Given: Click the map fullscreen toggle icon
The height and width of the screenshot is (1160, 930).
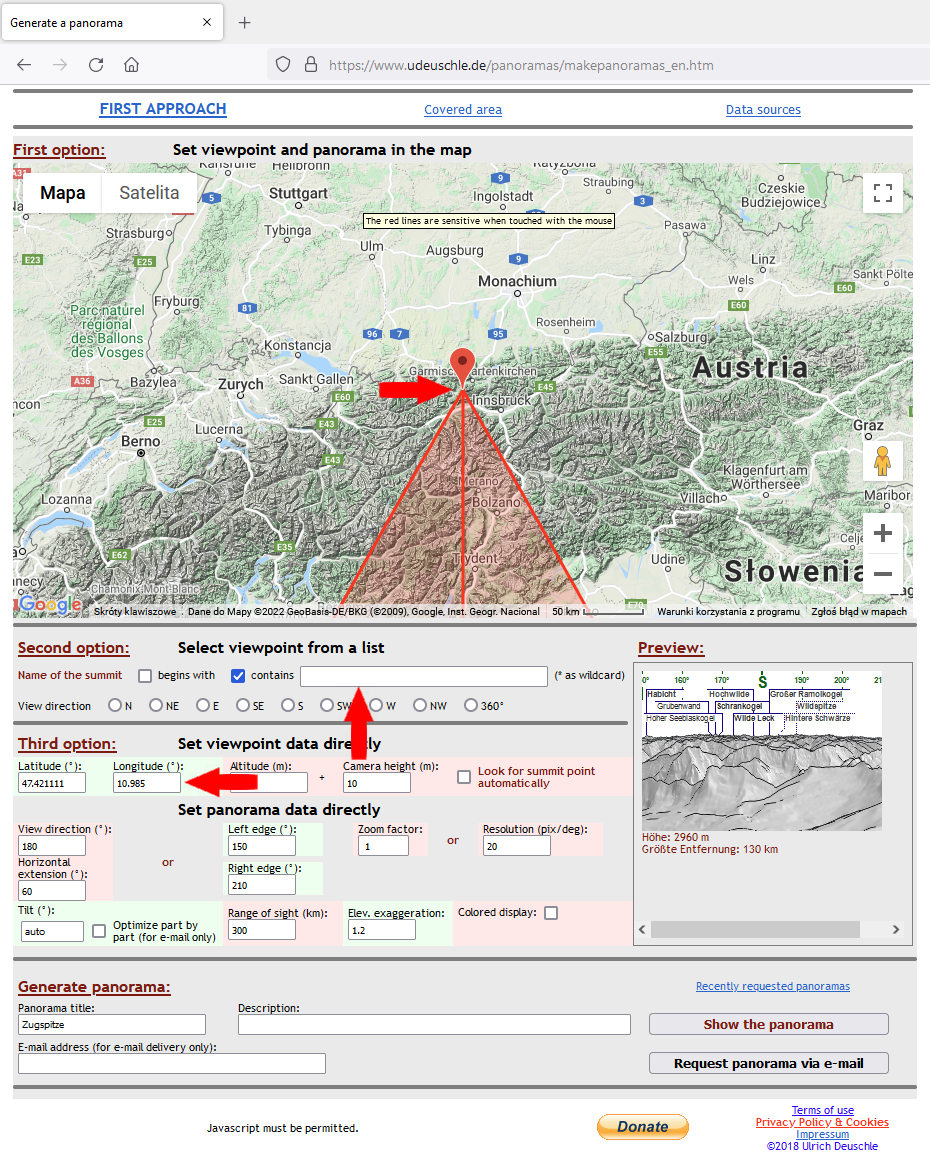Looking at the screenshot, I should [882, 193].
